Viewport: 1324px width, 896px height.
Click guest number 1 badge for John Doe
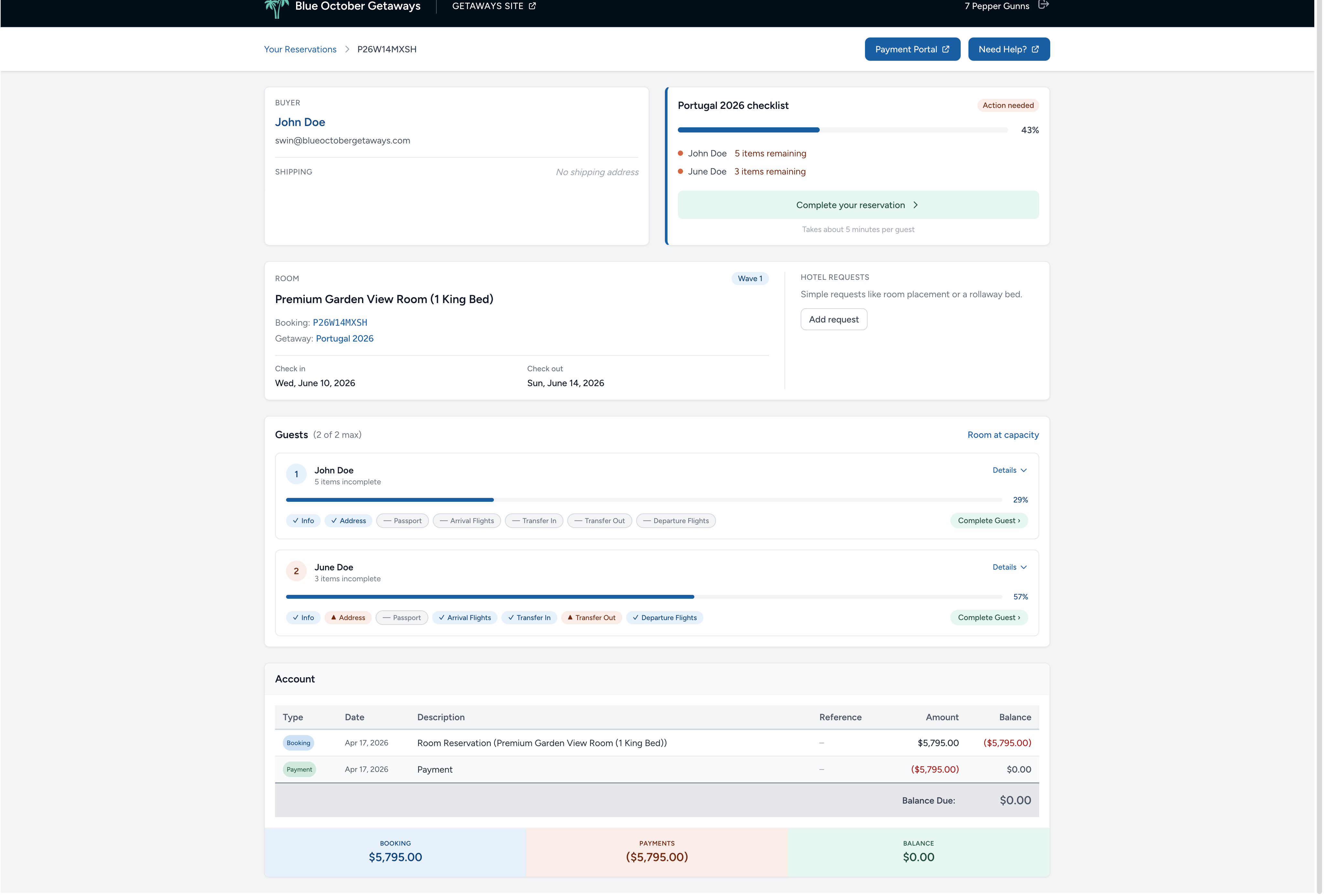point(296,474)
